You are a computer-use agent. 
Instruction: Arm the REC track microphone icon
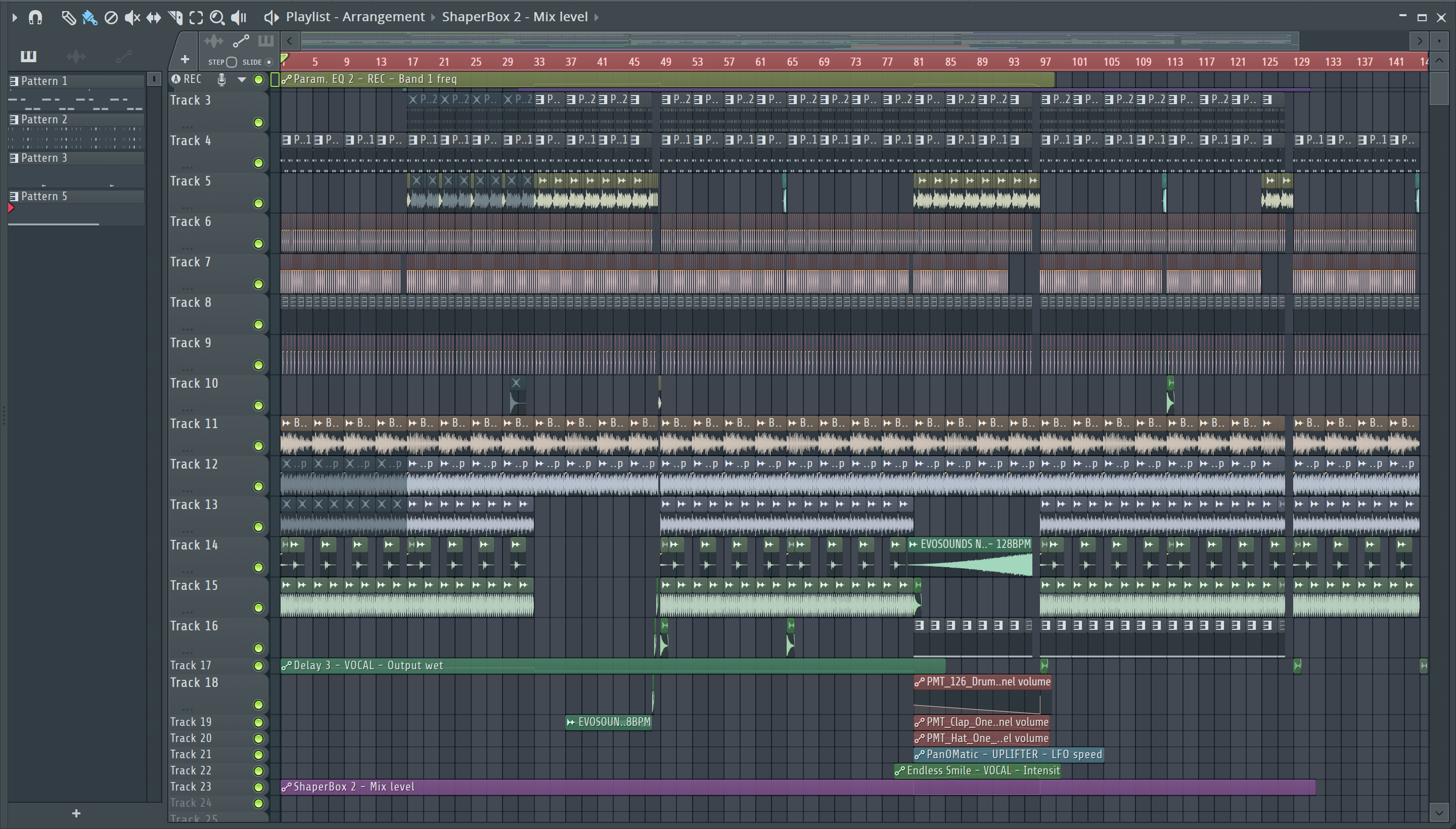coord(221,79)
